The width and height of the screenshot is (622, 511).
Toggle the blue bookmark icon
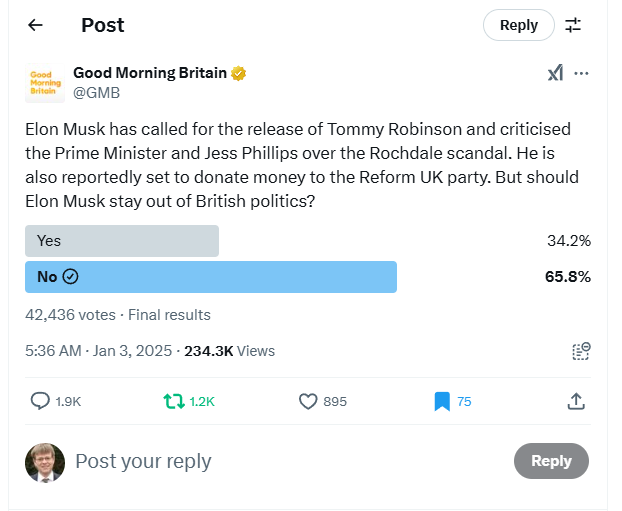[442, 401]
